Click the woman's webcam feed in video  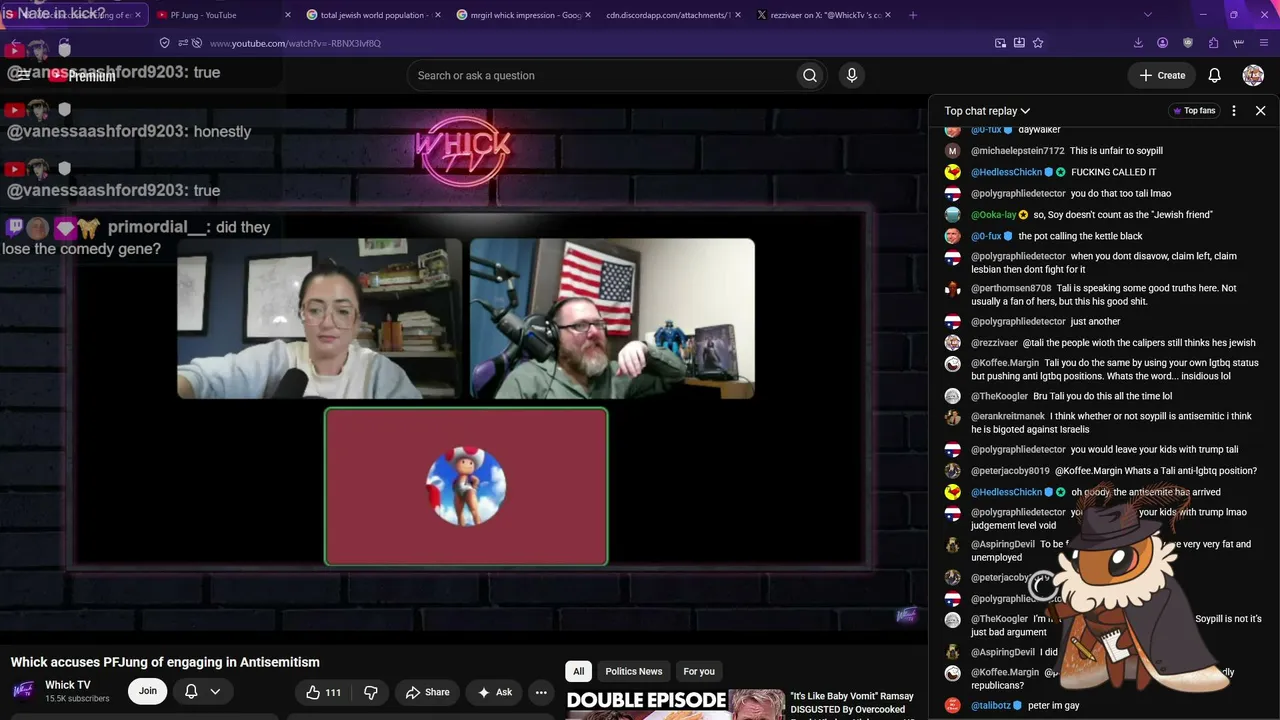[x=320, y=319]
